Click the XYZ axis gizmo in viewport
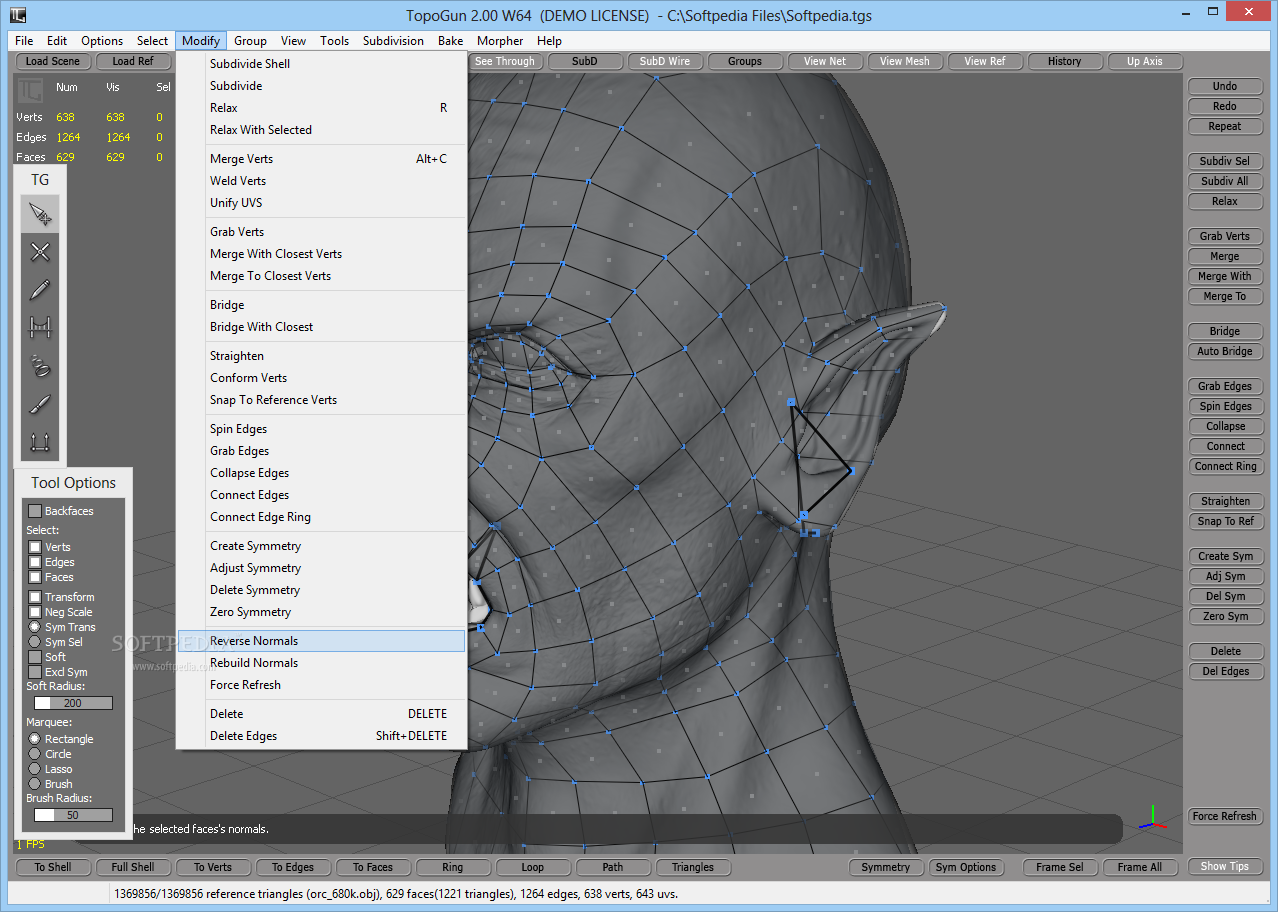The image size is (1278, 912). coord(1152,818)
